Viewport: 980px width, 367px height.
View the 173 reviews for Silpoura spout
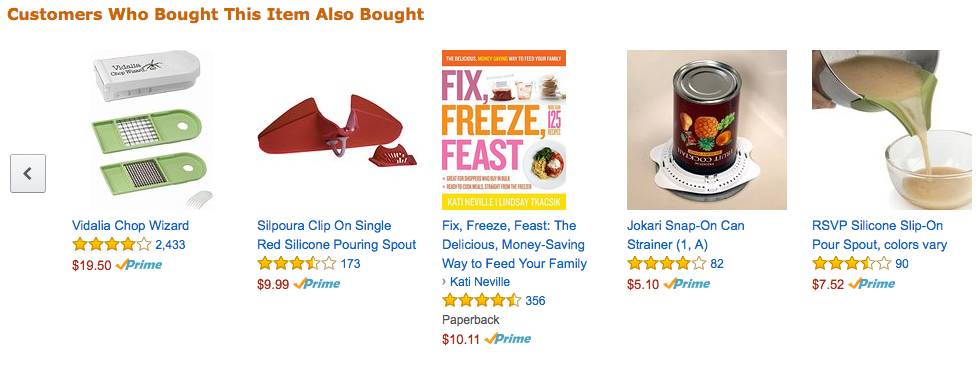pyautogui.click(x=351, y=264)
